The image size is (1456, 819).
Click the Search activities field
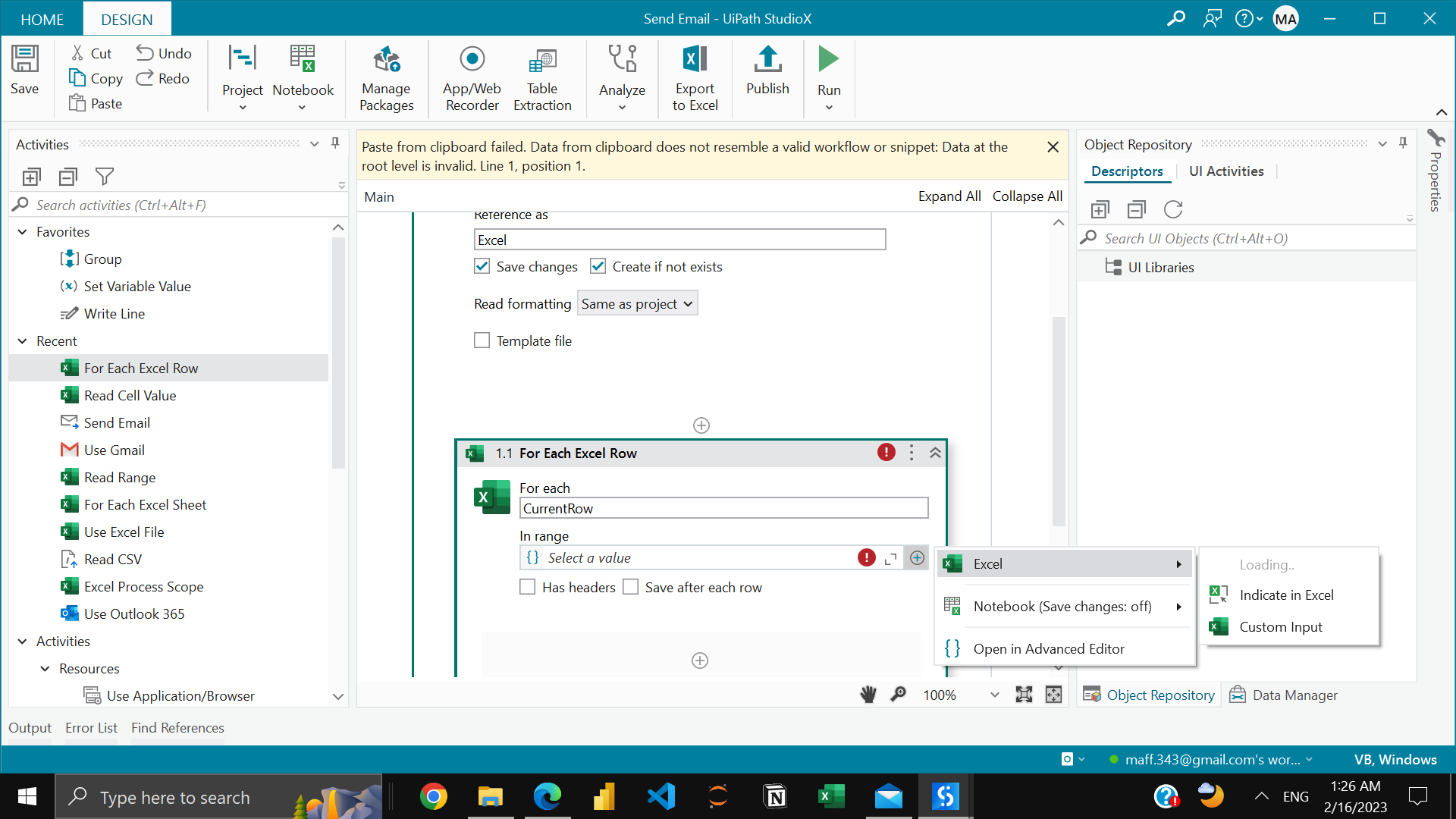click(179, 205)
